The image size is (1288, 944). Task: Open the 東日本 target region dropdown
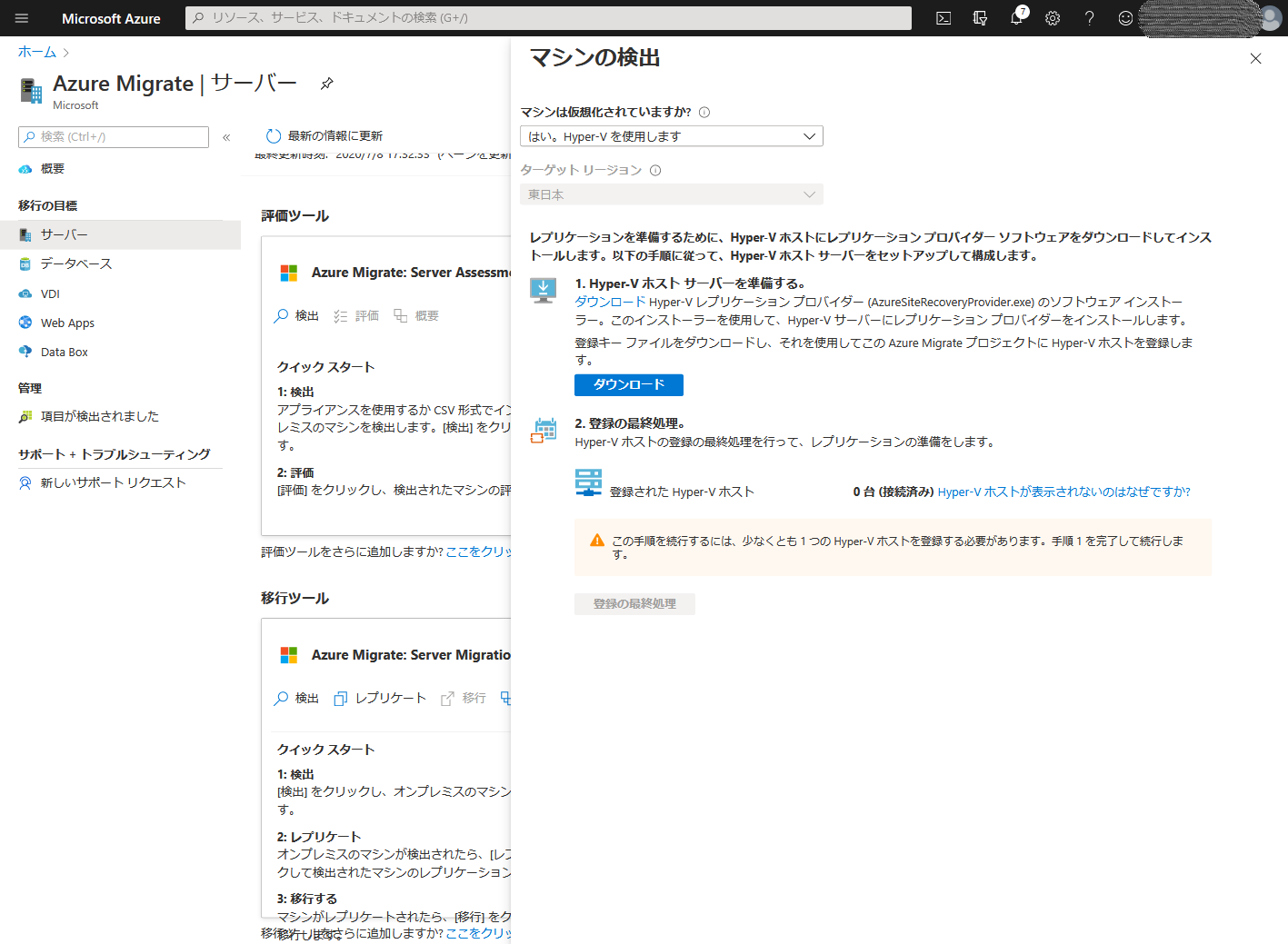(672, 194)
